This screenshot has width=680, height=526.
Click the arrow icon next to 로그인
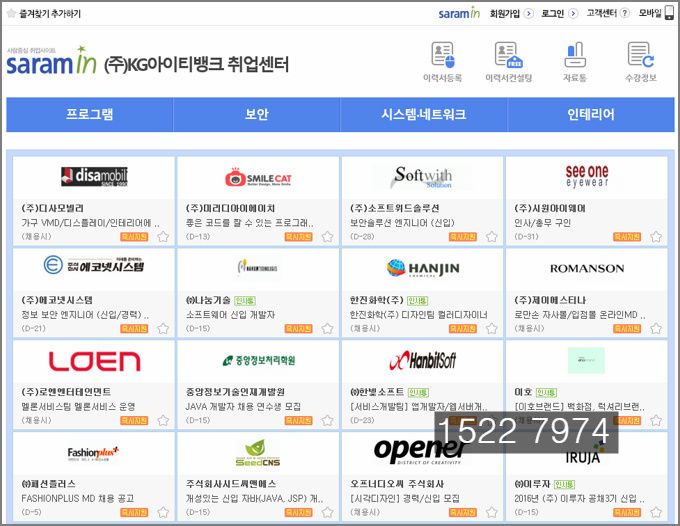point(573,13)
